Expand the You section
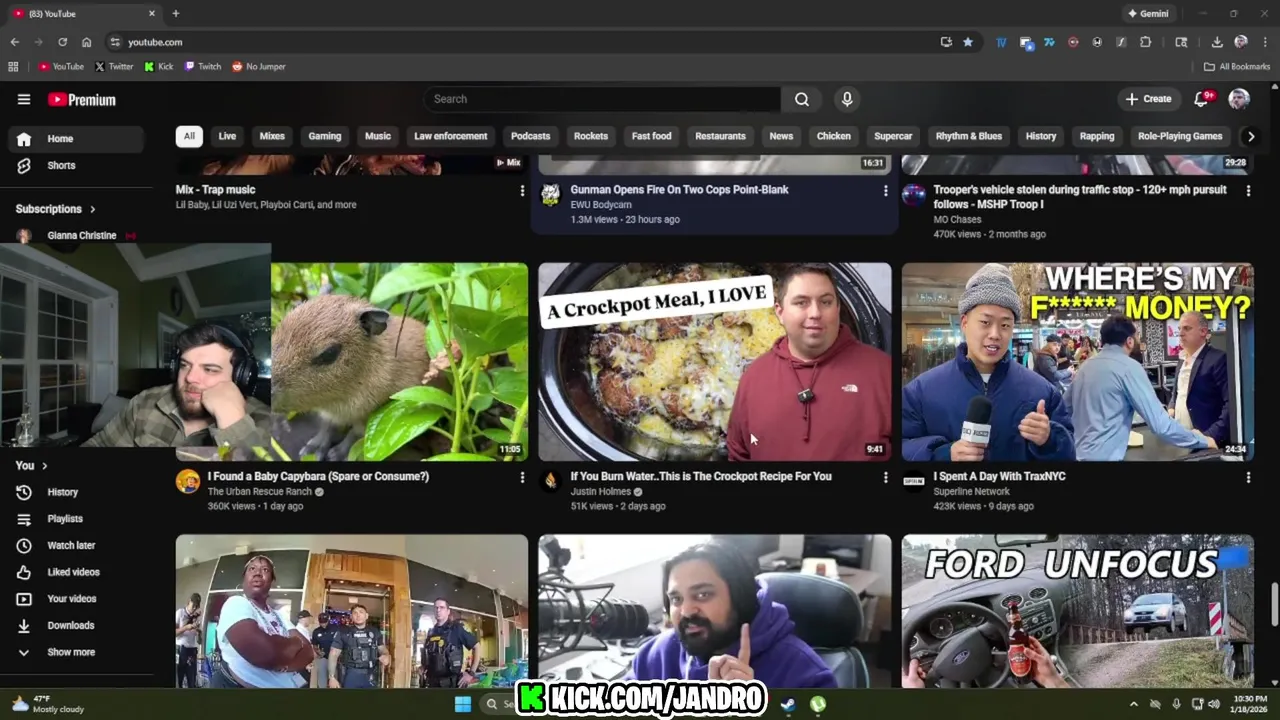The height and width of the screenshot is (720, 1280). coord(32,465)
